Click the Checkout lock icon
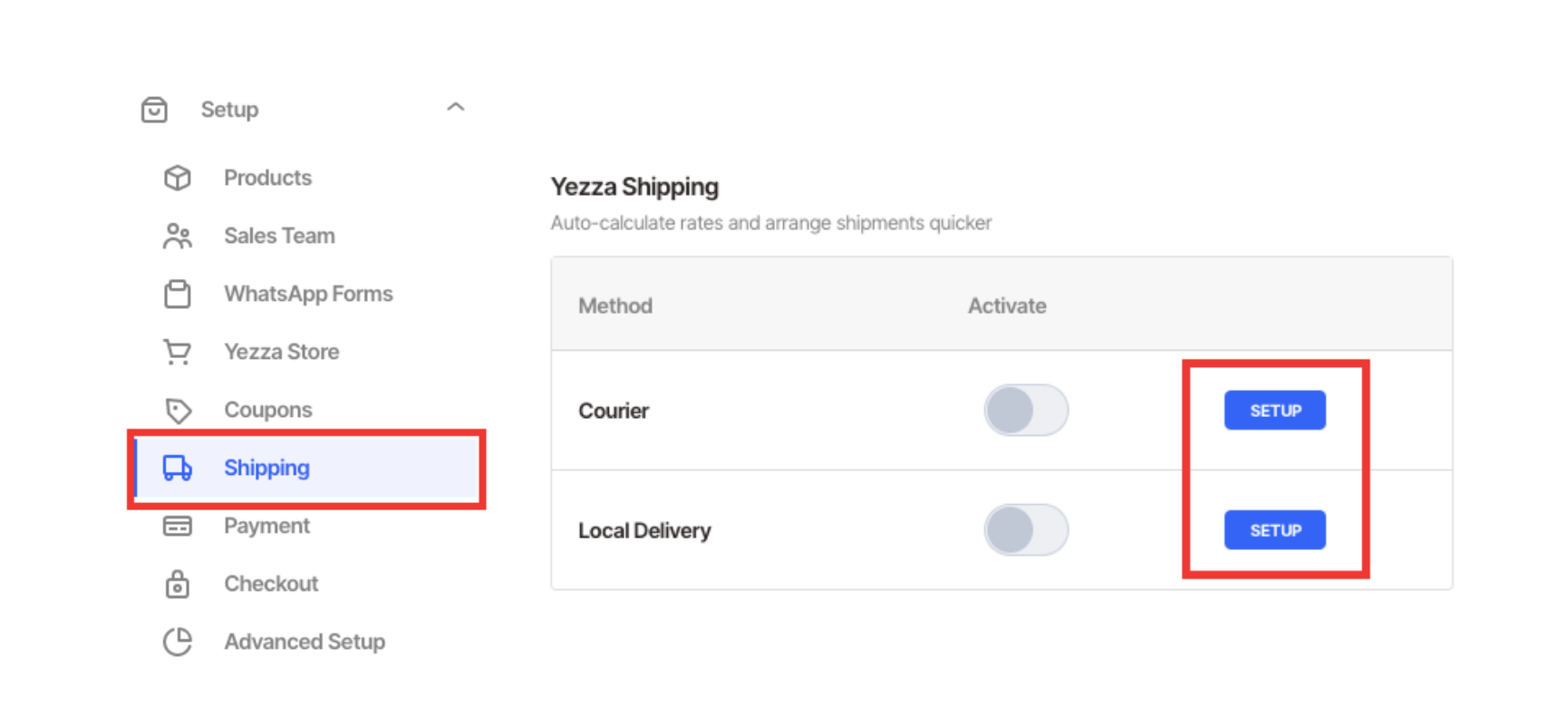This screenshot has width=1568, height=707. pos(178,584)
